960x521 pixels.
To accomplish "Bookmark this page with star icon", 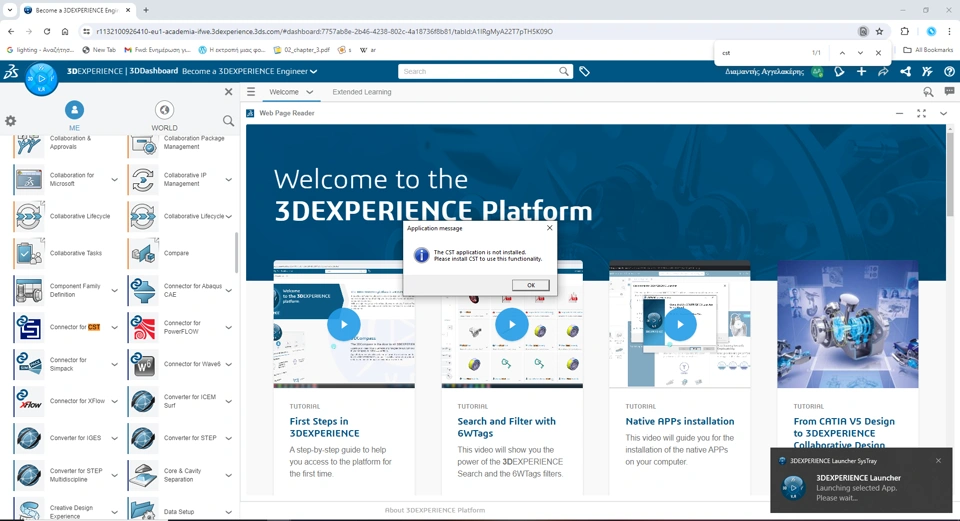I will click(x=880, y=31).
